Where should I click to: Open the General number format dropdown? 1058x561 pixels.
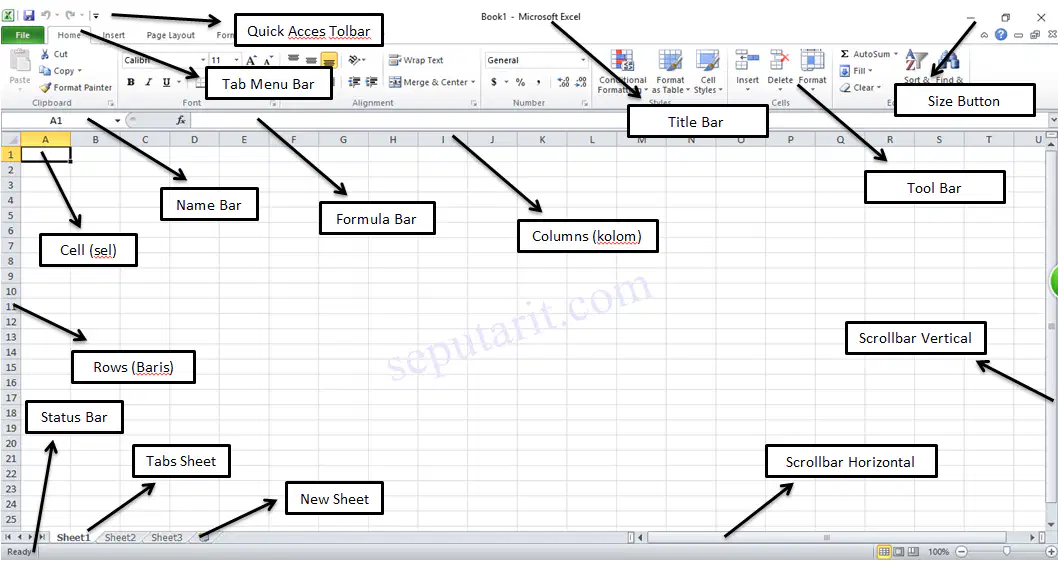pos(536,60)
